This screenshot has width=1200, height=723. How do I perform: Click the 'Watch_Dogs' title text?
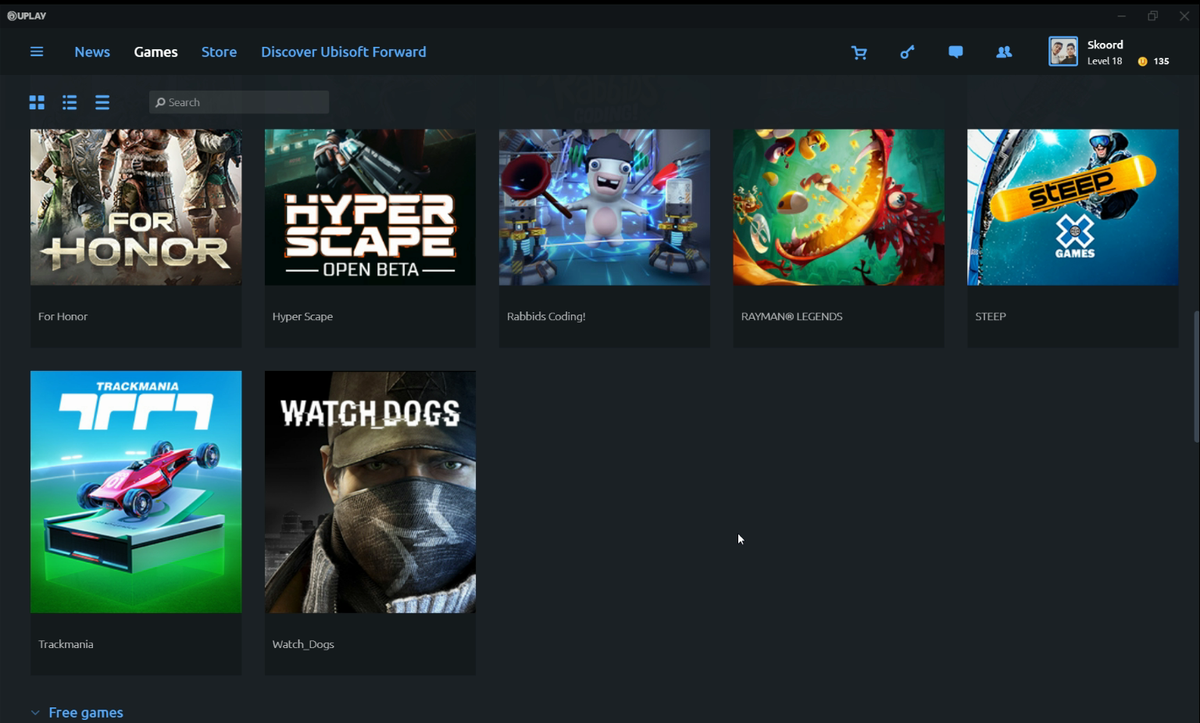click(303, 644)
